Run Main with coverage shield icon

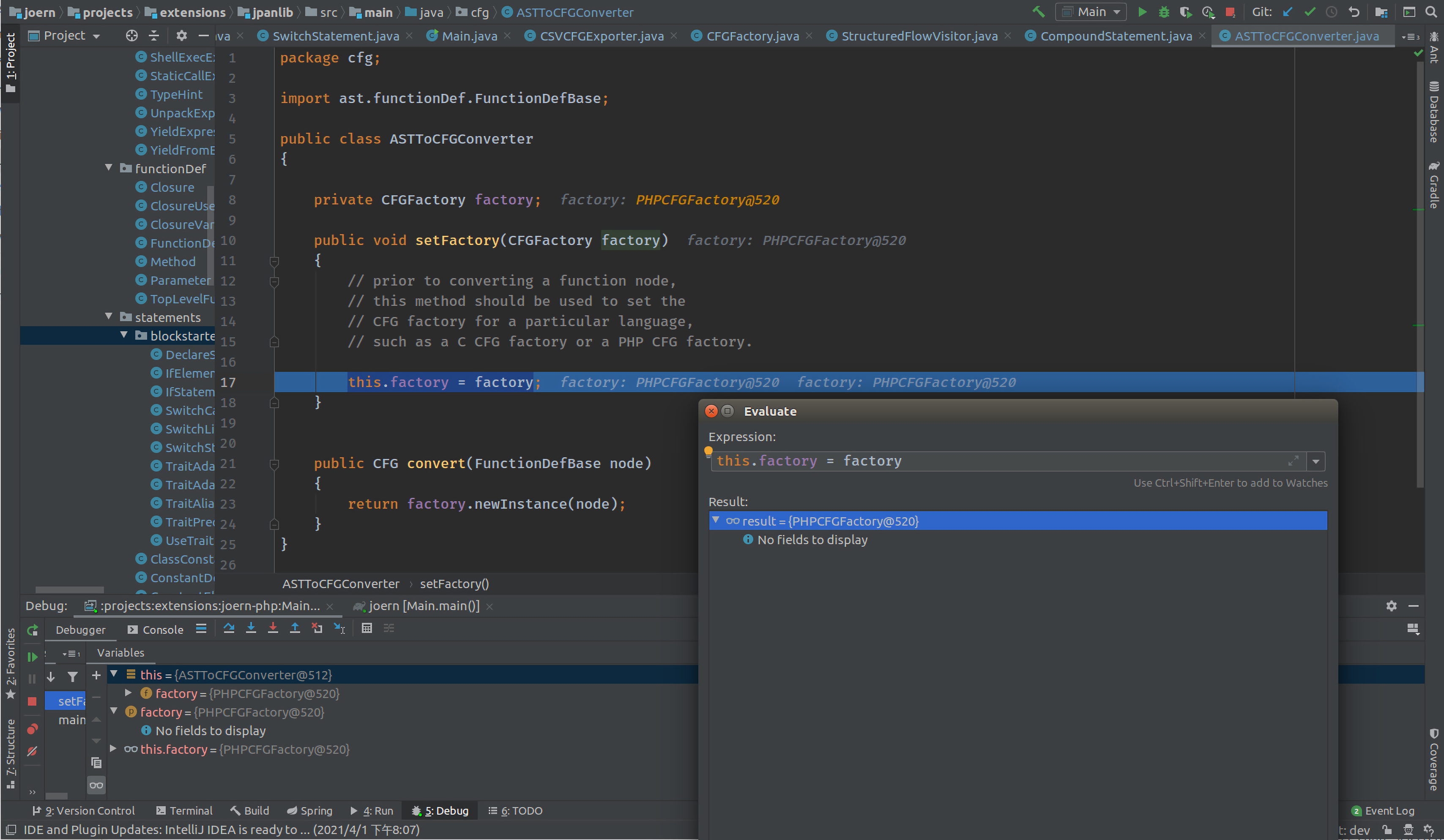pos(1186,12)
